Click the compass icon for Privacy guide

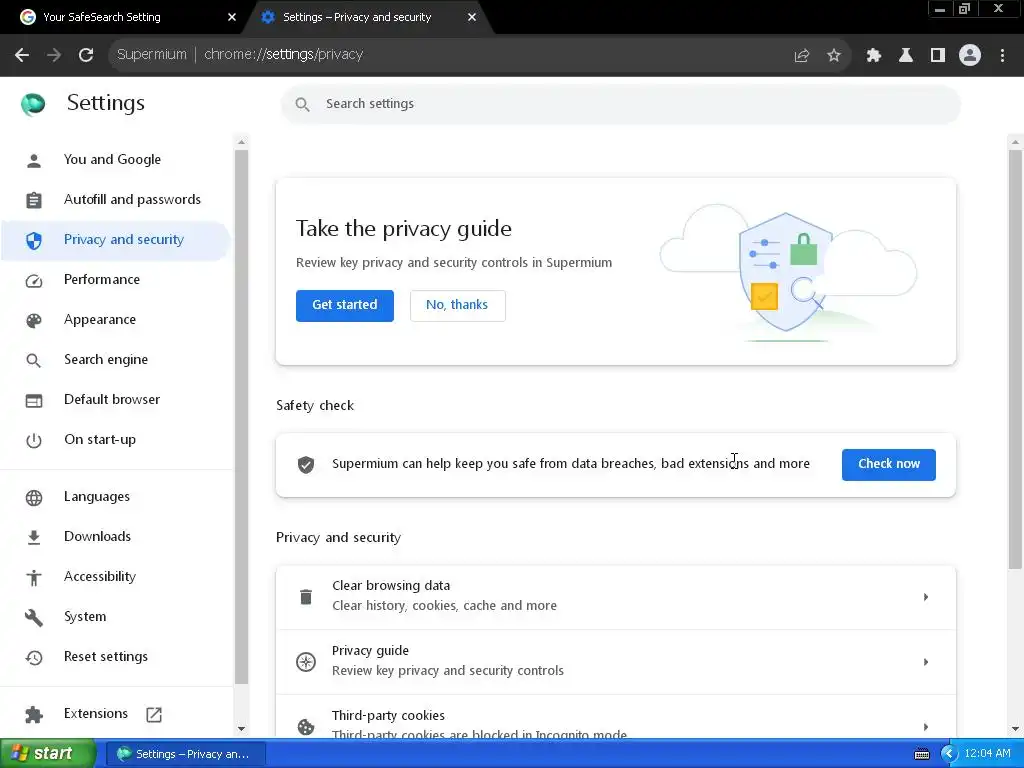coord(306,662)
